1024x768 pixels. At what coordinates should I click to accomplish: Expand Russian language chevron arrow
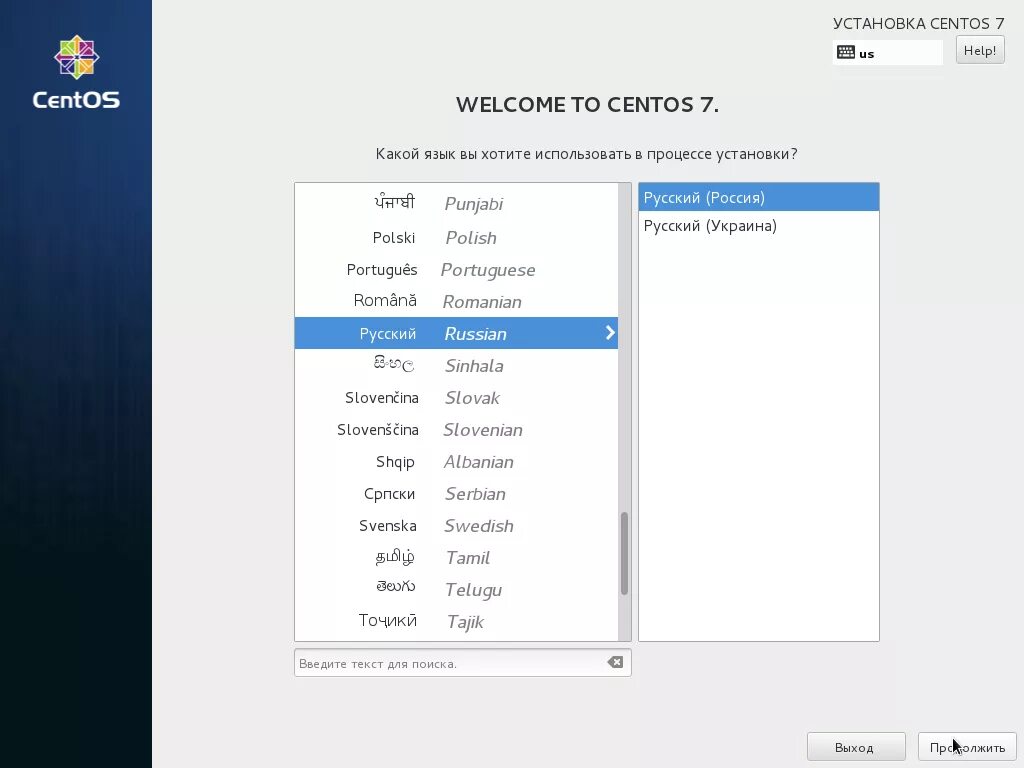(609, 332)
